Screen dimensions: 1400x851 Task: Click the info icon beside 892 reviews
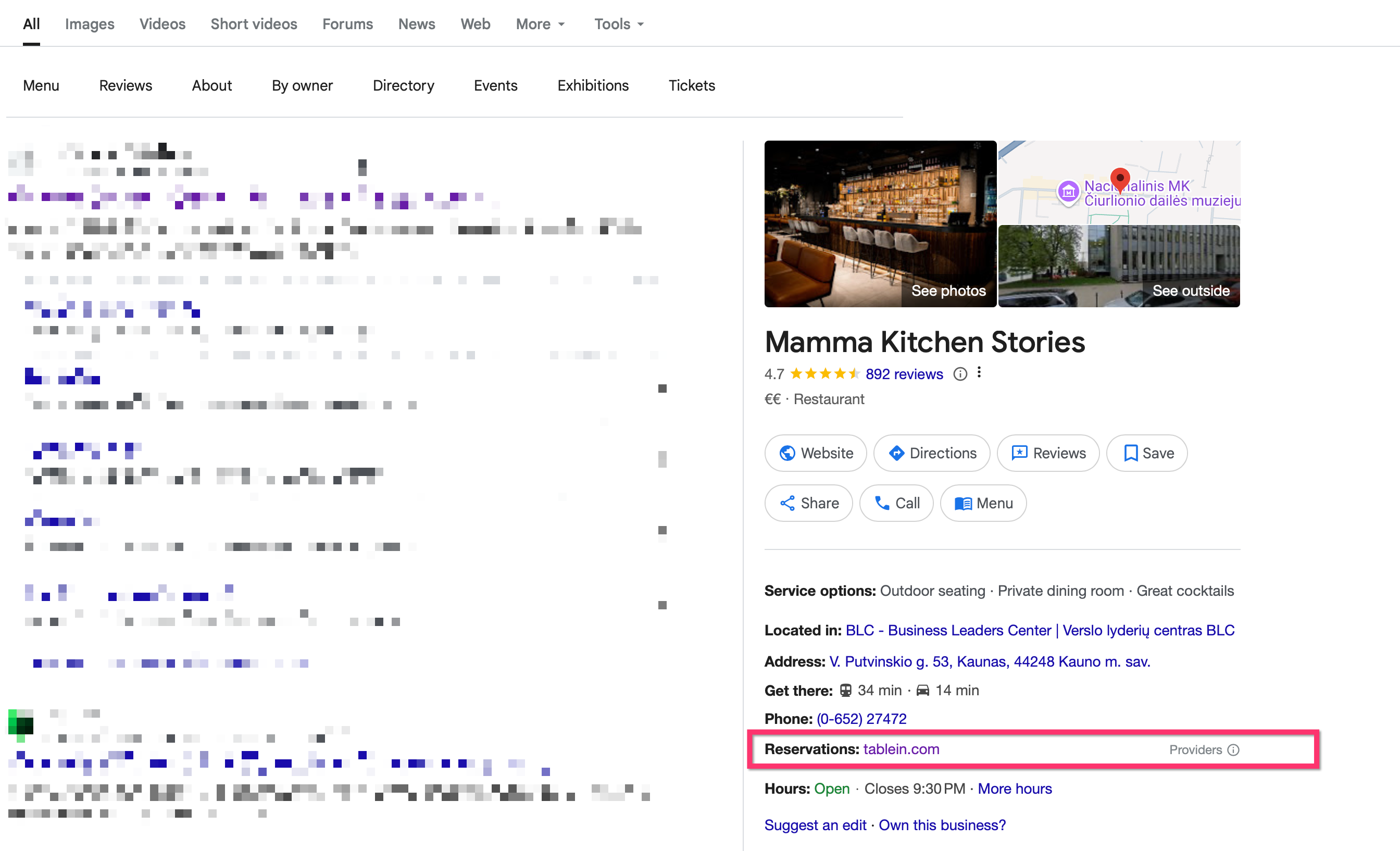tap(960, 374)
